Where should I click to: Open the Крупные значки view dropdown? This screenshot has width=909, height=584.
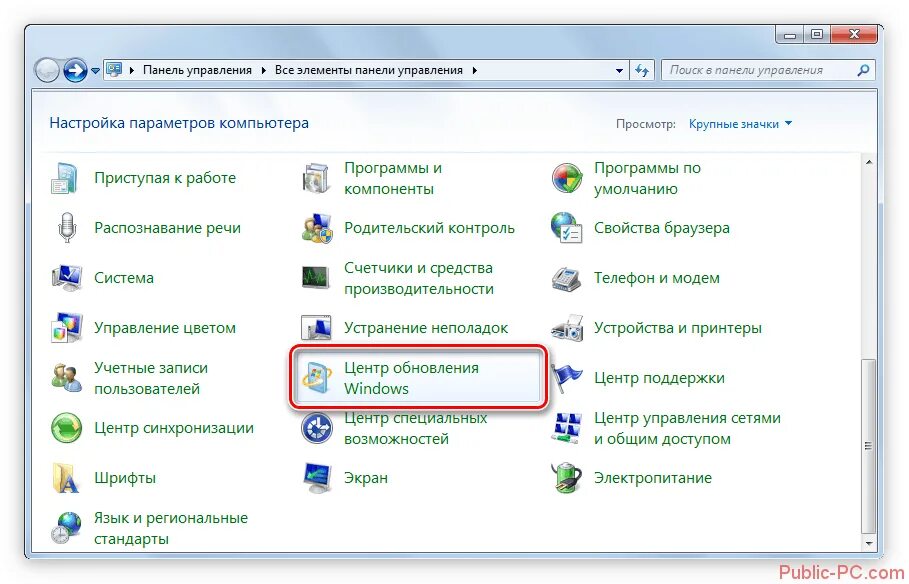point(740,124)
